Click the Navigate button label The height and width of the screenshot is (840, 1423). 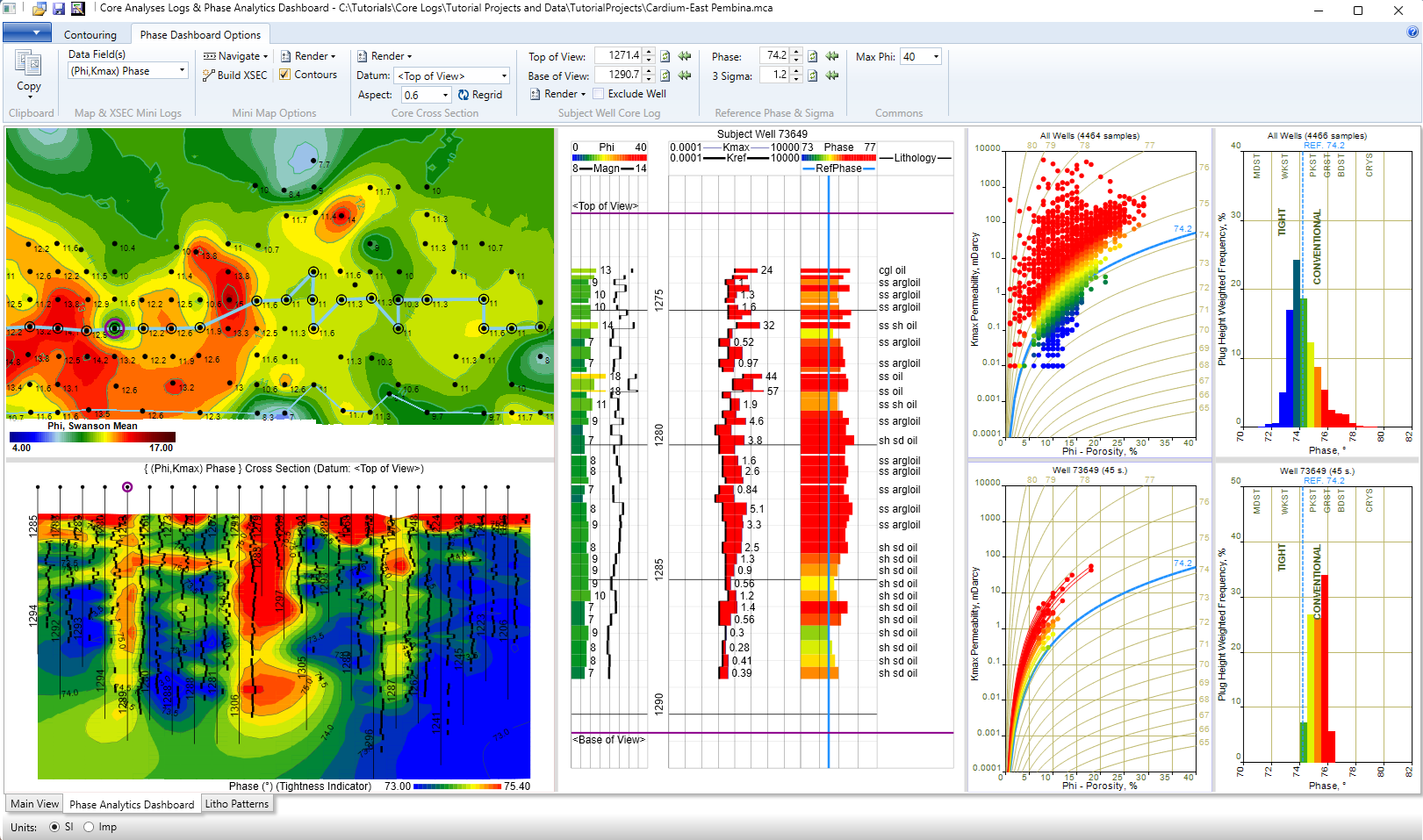coord(239,56)
